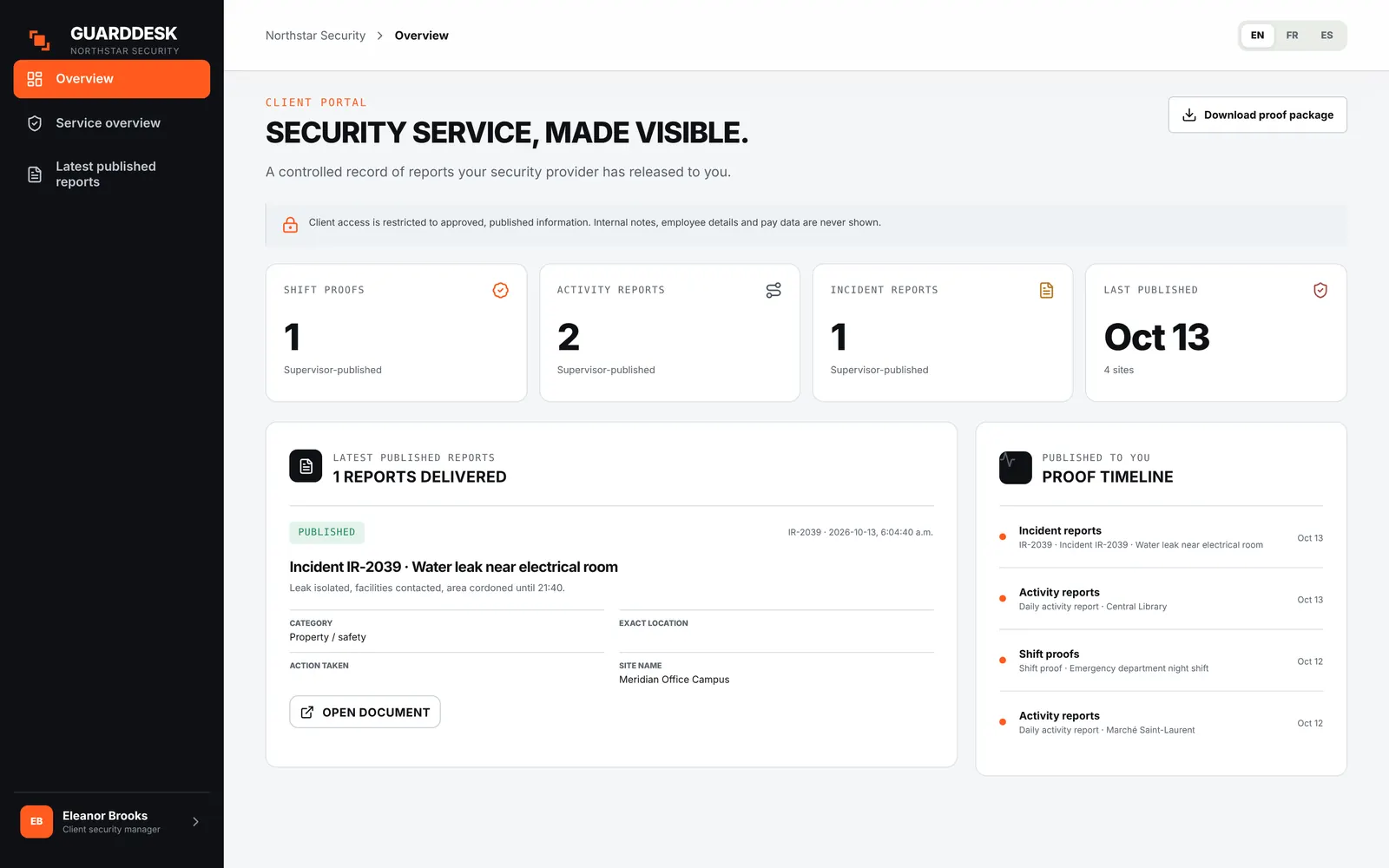Click the Property / safety category value
Image resolution: width=1389 pixels, height=868 pixels.
(x=327, y=637)
